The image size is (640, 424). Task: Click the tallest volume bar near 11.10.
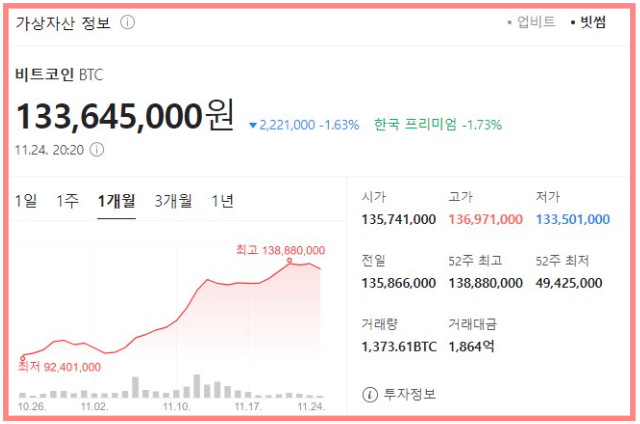coord(197,386)
